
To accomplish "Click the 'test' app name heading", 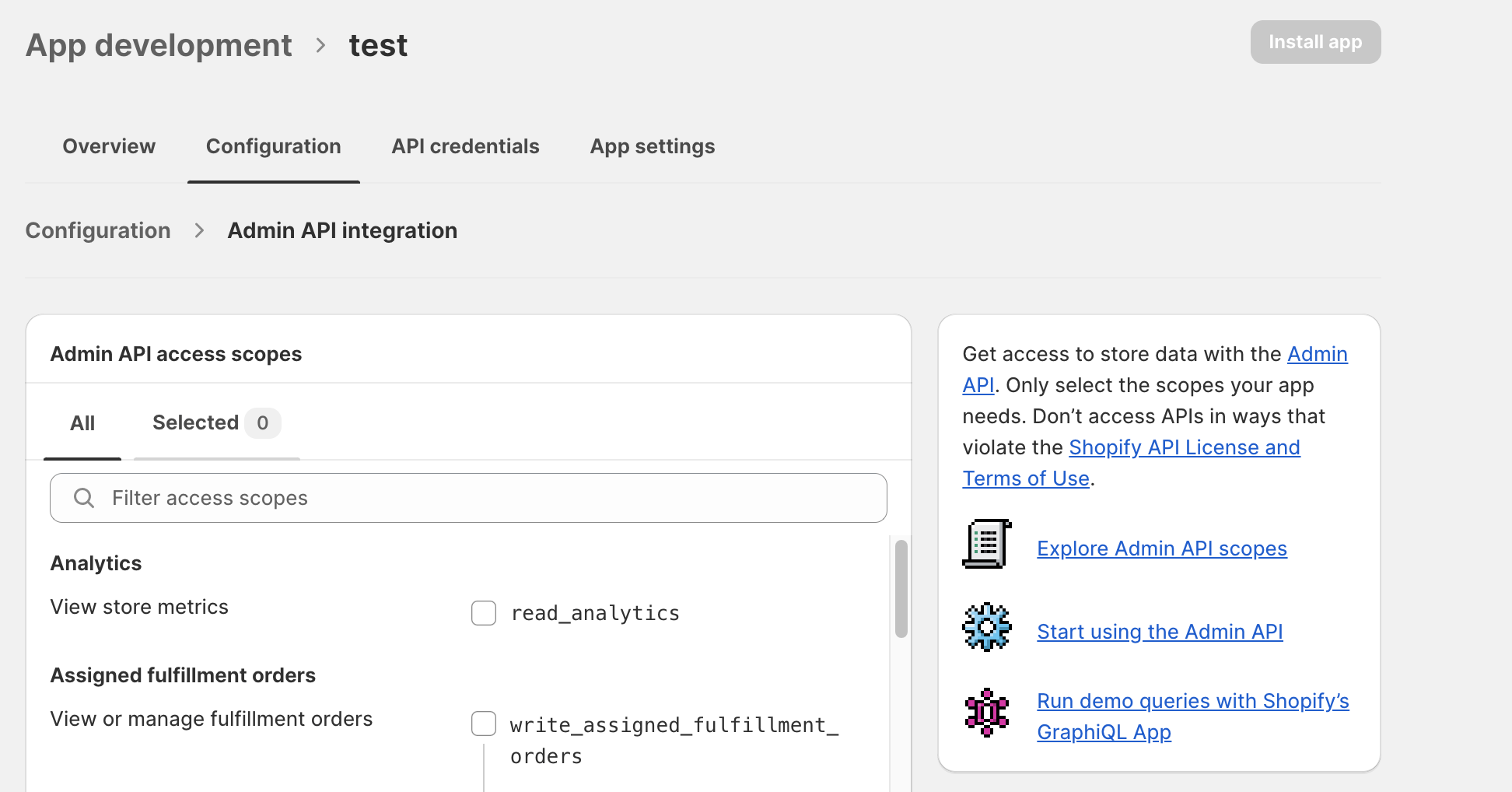I will coord(378,45).
